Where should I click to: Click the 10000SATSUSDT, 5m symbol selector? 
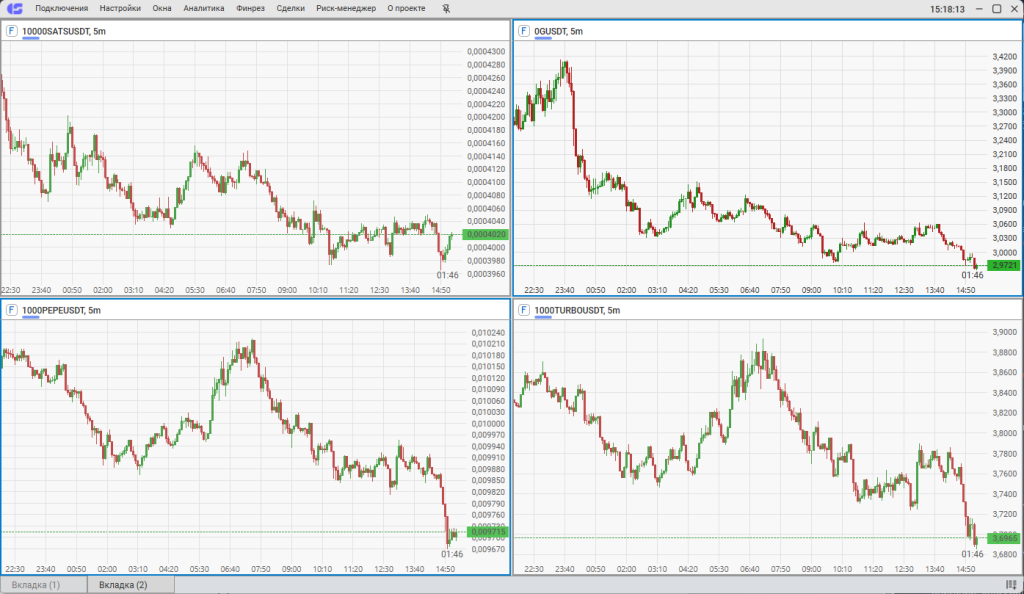[64, 31]
